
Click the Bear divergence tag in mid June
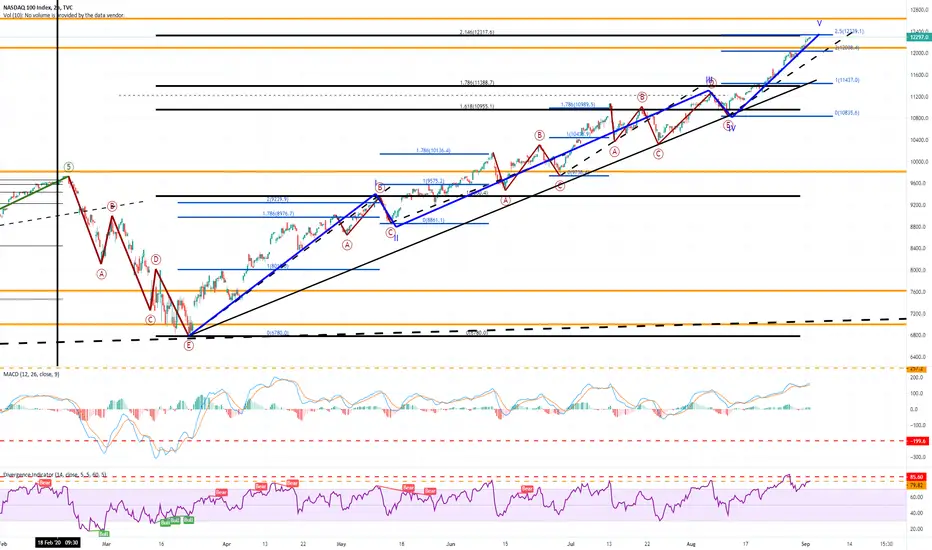527,489
